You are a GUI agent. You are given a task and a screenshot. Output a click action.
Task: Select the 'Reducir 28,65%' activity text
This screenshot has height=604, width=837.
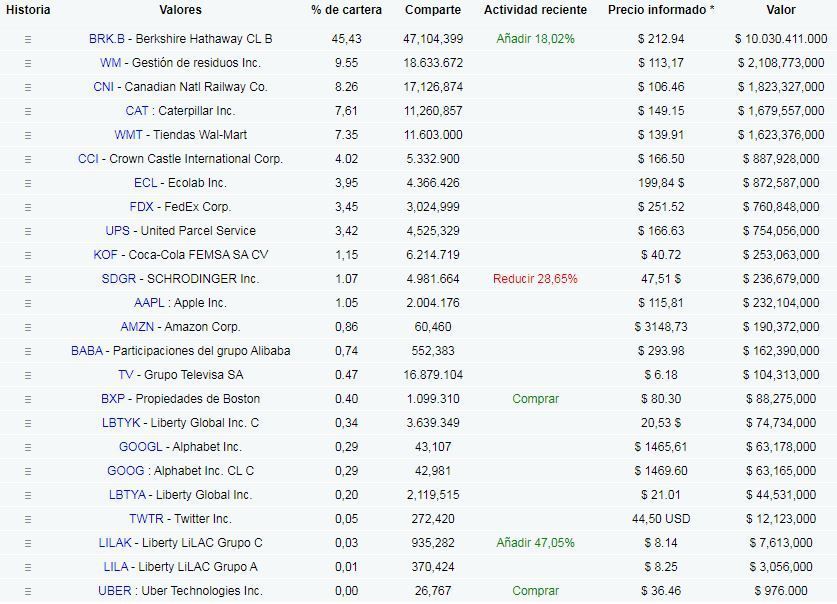[535, 279]
